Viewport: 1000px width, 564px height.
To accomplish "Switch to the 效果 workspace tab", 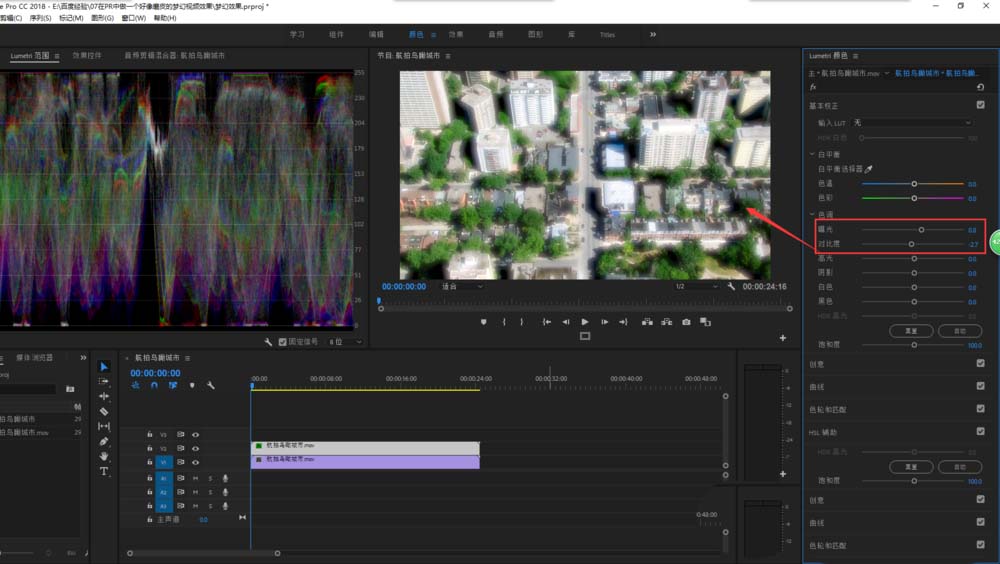I will [x=456, y=34].
